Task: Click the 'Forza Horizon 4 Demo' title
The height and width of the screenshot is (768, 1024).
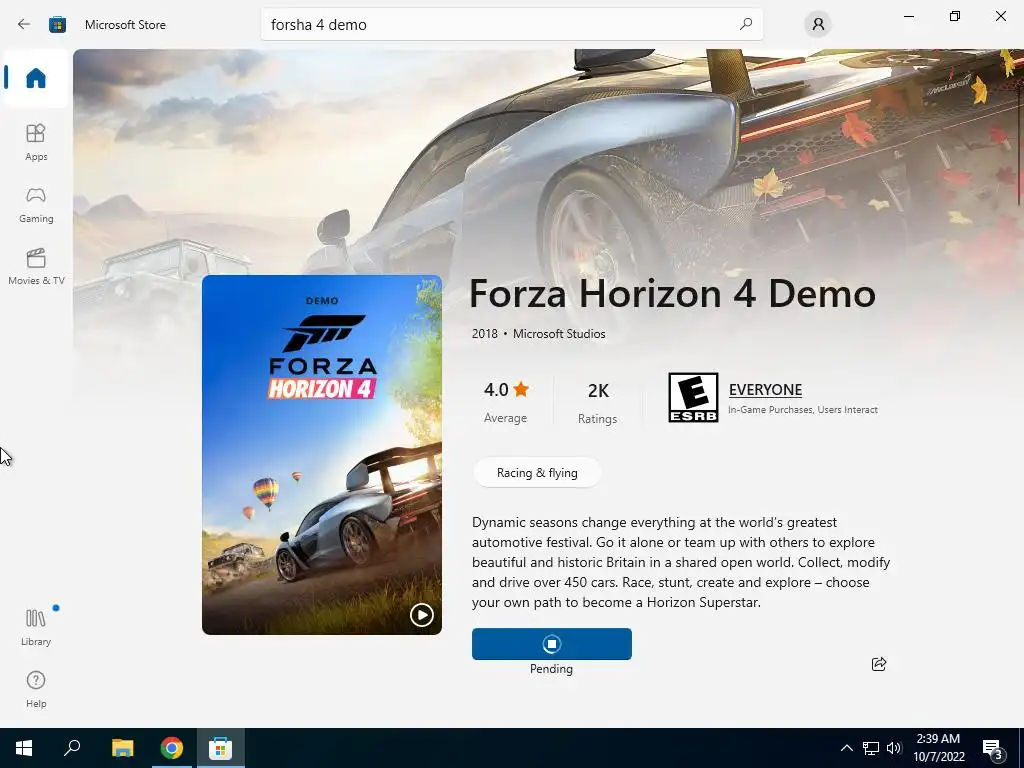Action: pyautogui.click(x=672, y=293)
